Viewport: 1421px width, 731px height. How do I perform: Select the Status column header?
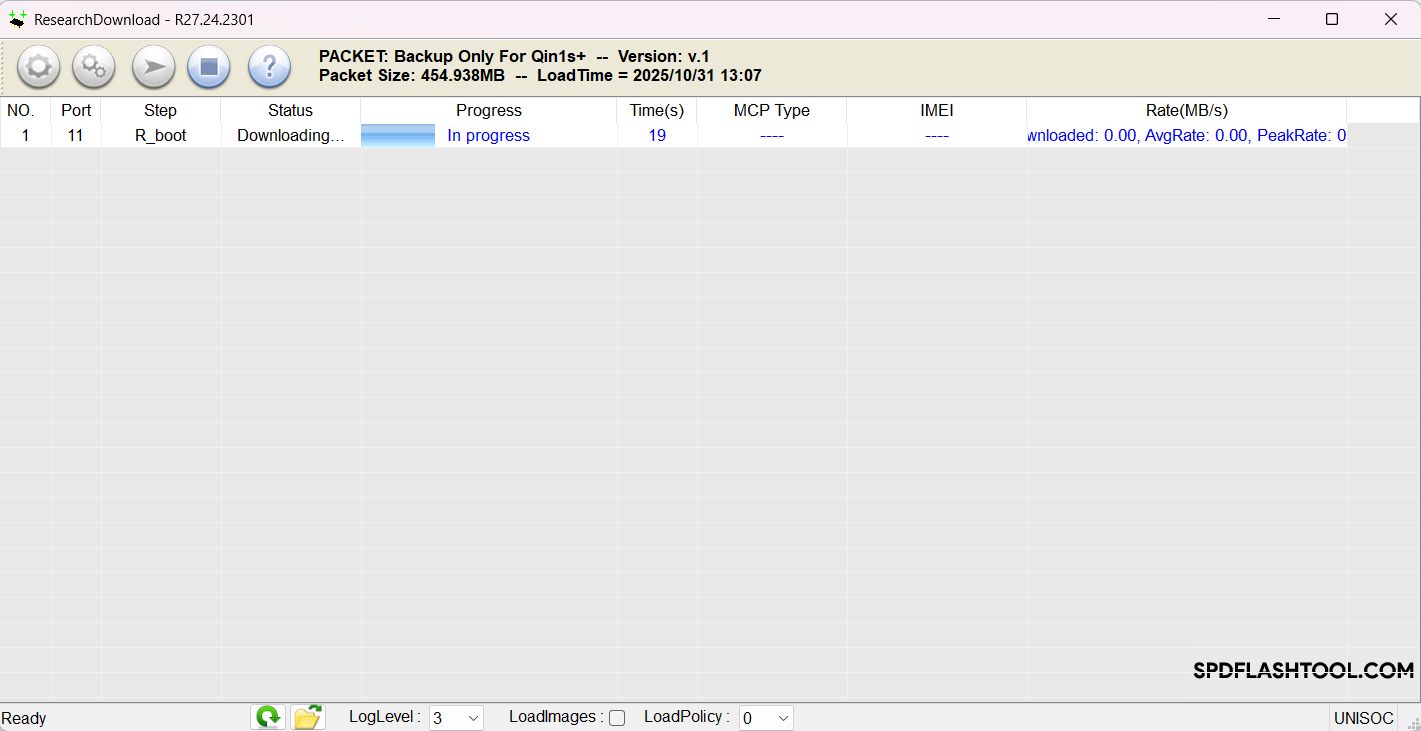289,110
